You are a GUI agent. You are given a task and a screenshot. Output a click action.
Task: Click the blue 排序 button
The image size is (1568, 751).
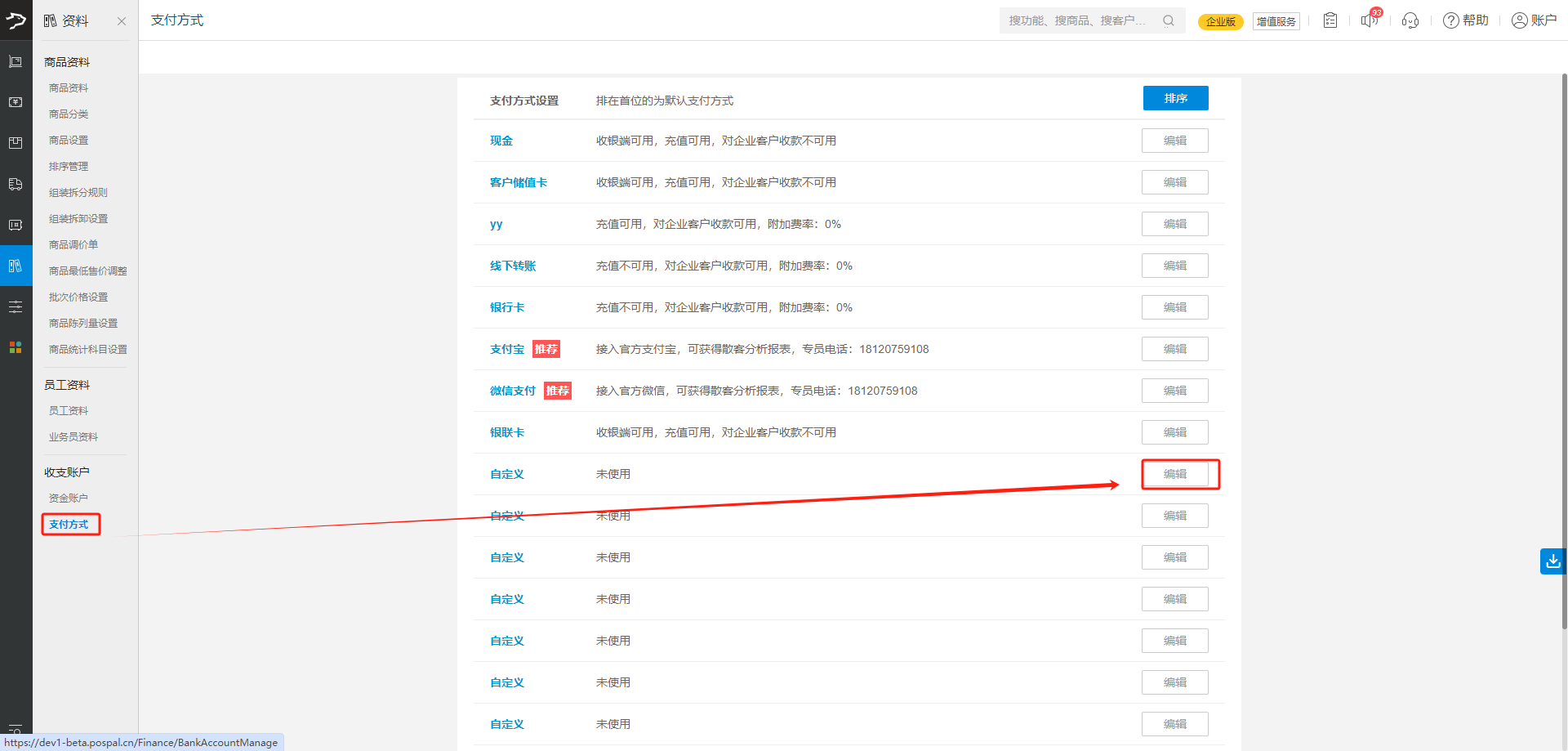(x=1175, y=98)
